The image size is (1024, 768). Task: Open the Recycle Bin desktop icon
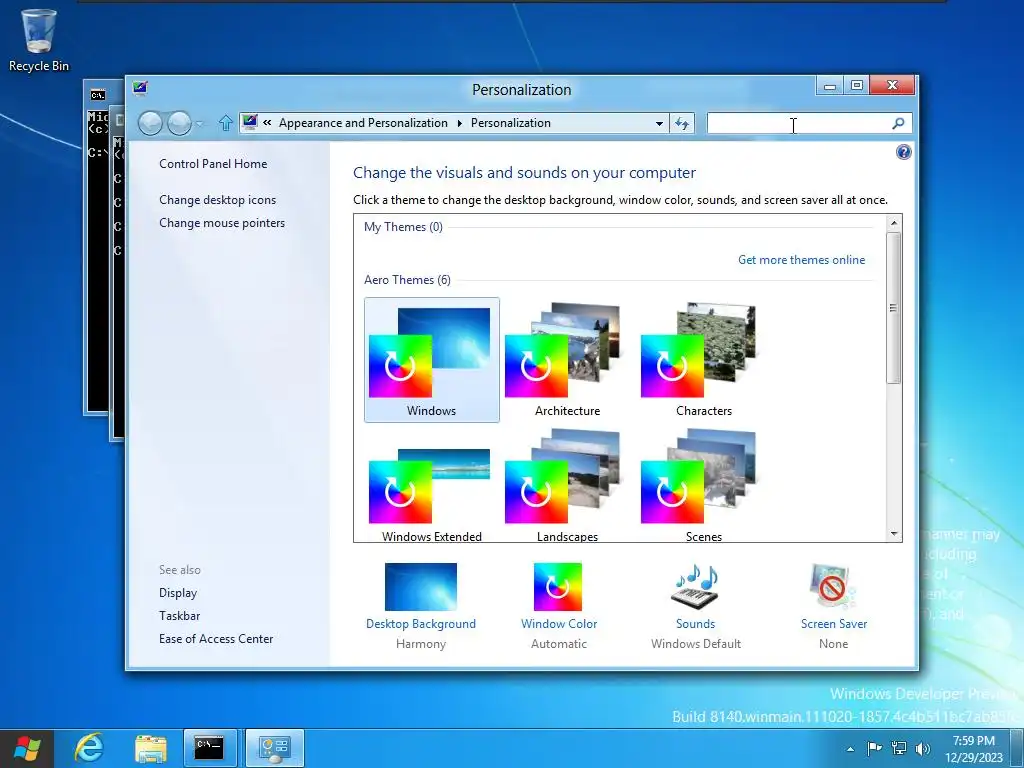(x=39, y=40)
